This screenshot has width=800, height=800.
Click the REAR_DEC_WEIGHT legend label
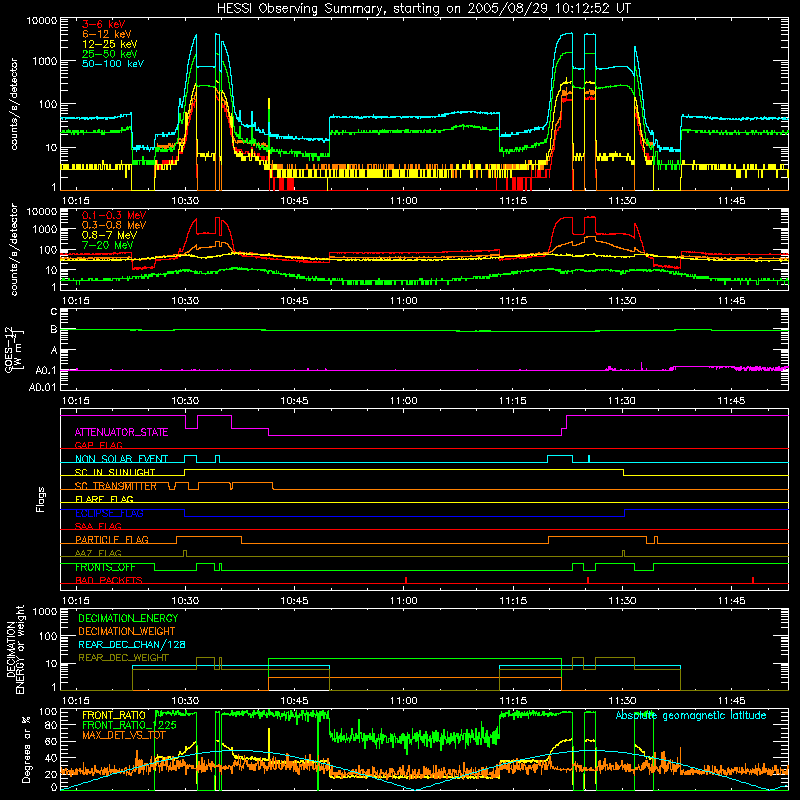[x=123, y=658]
